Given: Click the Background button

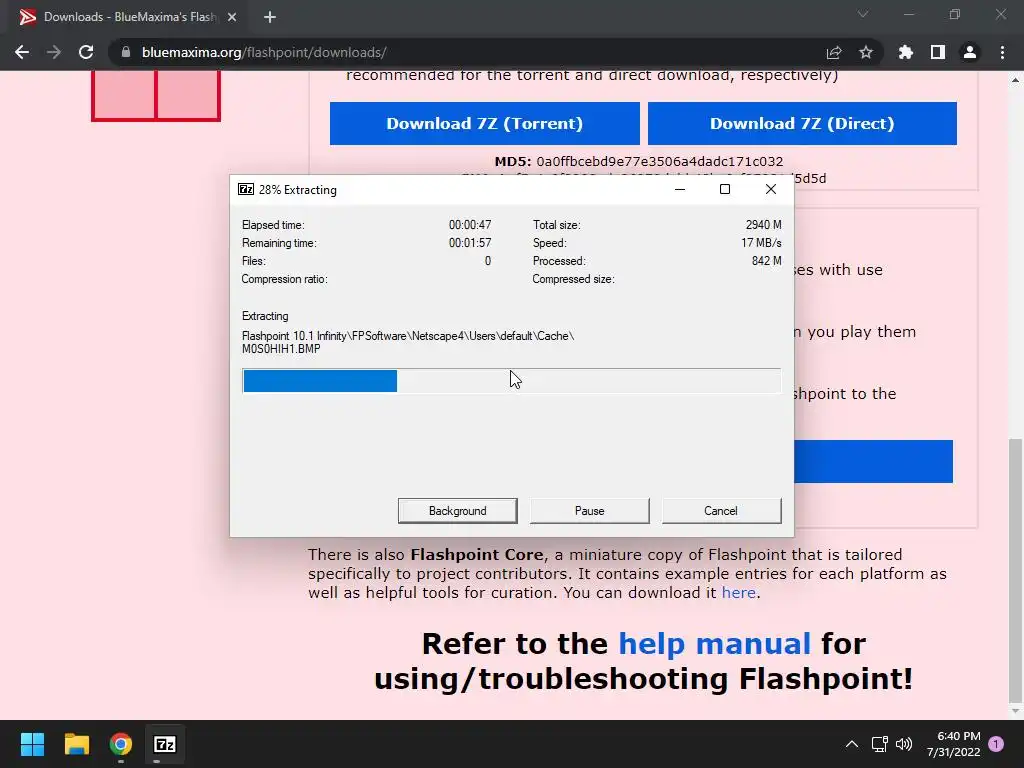Looking at the screenshot, I should (x=458, y=511).
